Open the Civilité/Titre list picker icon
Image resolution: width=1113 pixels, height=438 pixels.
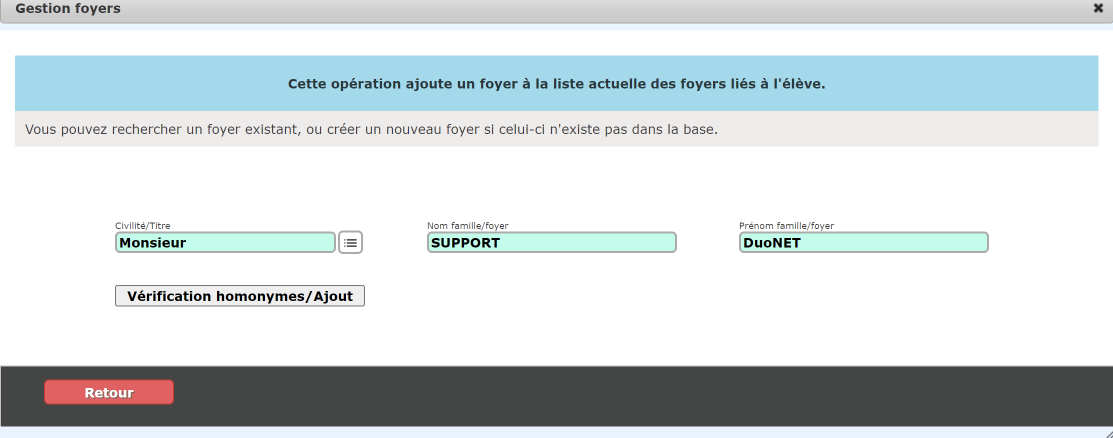[x=351, y=242]
